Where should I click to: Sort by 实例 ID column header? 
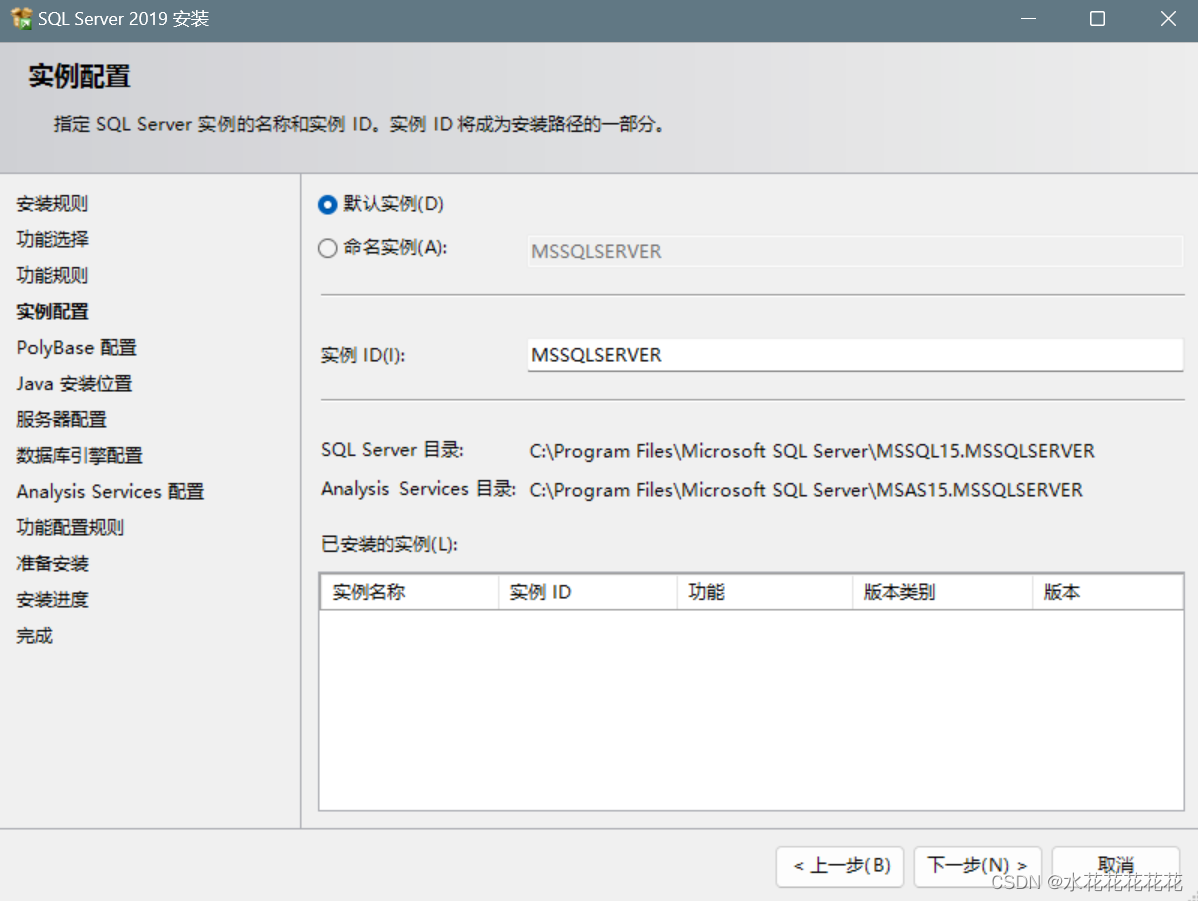click(588, 592)
